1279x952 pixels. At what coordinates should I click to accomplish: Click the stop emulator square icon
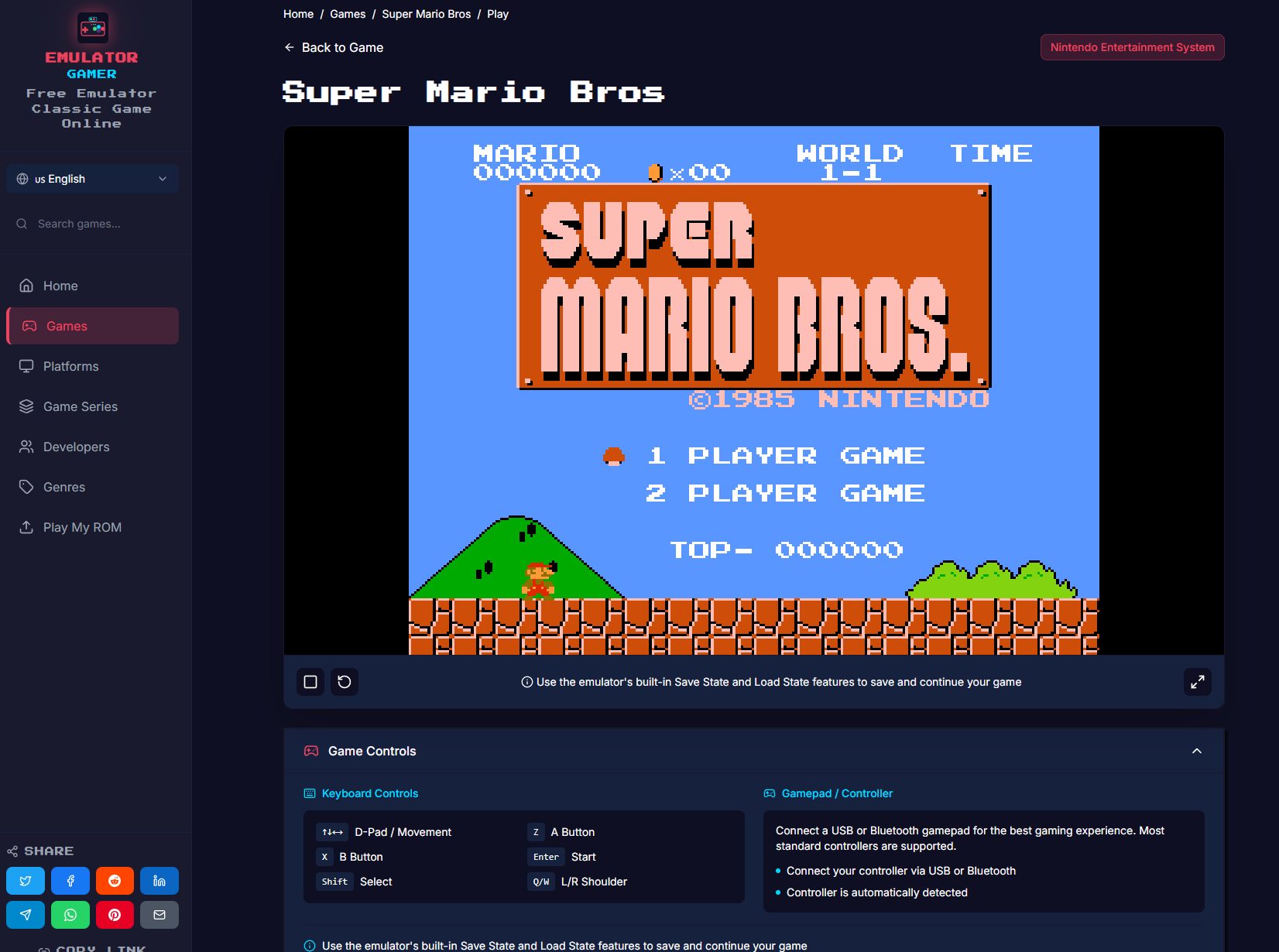(x=310, y=682)
